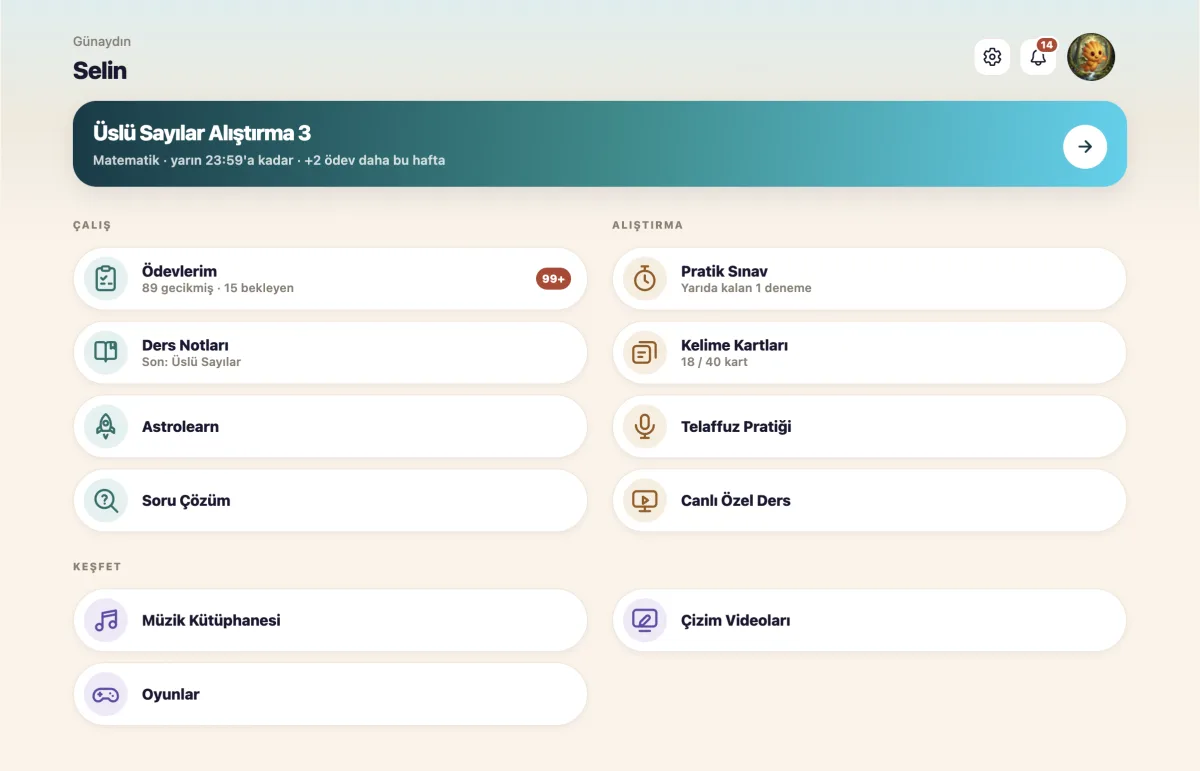
Task: Click the Ders Notları open book icon
Action: tap(106, 353)
